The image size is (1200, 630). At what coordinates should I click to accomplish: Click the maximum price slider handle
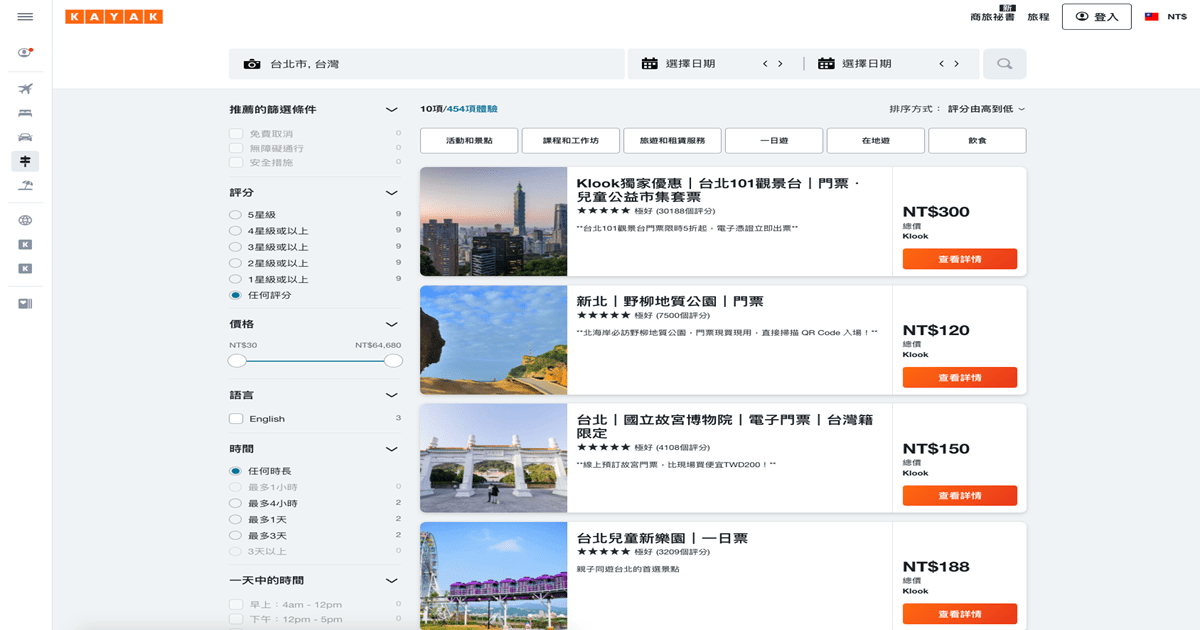393,361
